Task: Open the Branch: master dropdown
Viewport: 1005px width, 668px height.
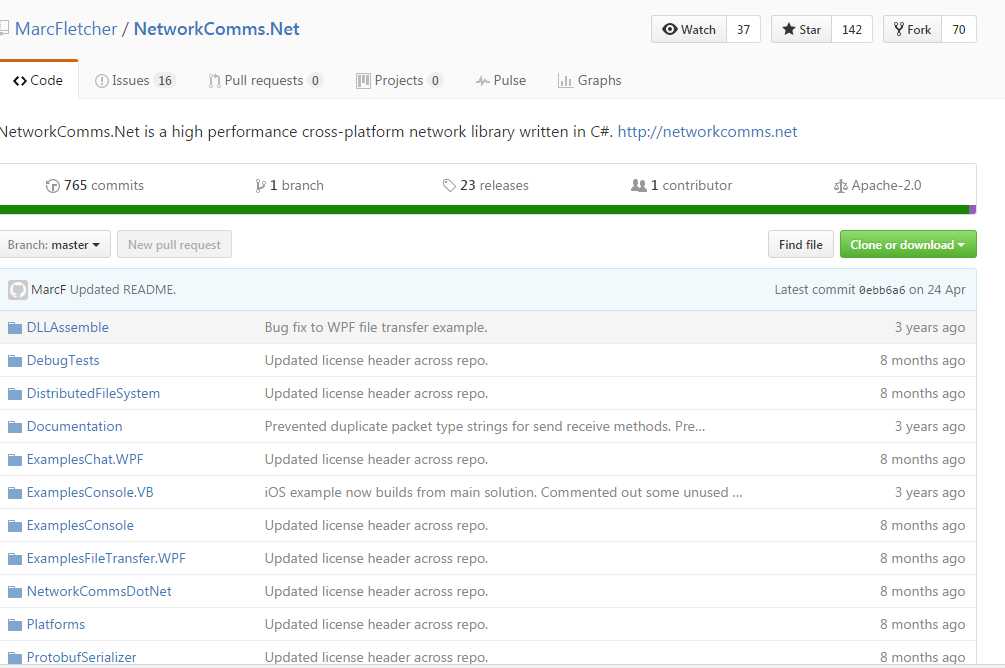Action: tap(54, 244)
